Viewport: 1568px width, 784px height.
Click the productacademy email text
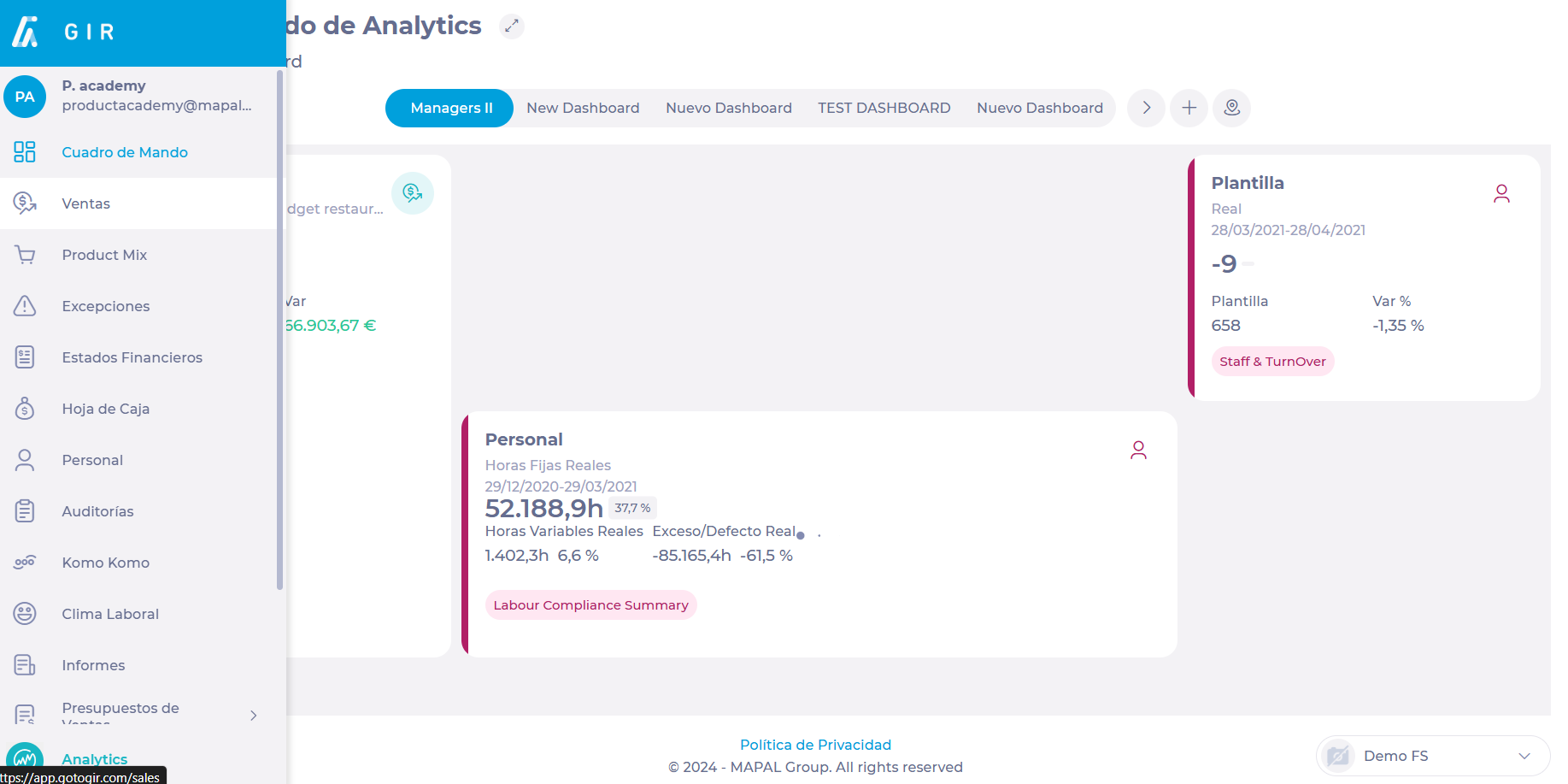pos(156,105)
